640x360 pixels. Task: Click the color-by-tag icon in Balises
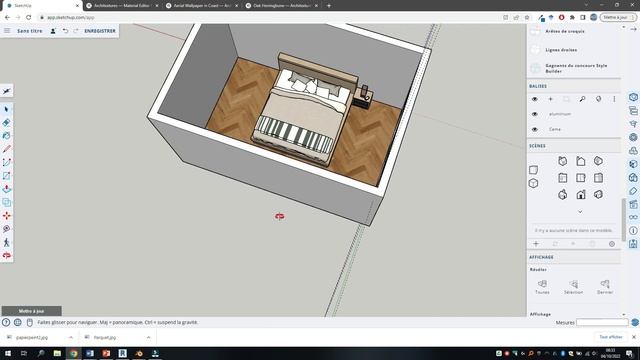click(598, 99)
